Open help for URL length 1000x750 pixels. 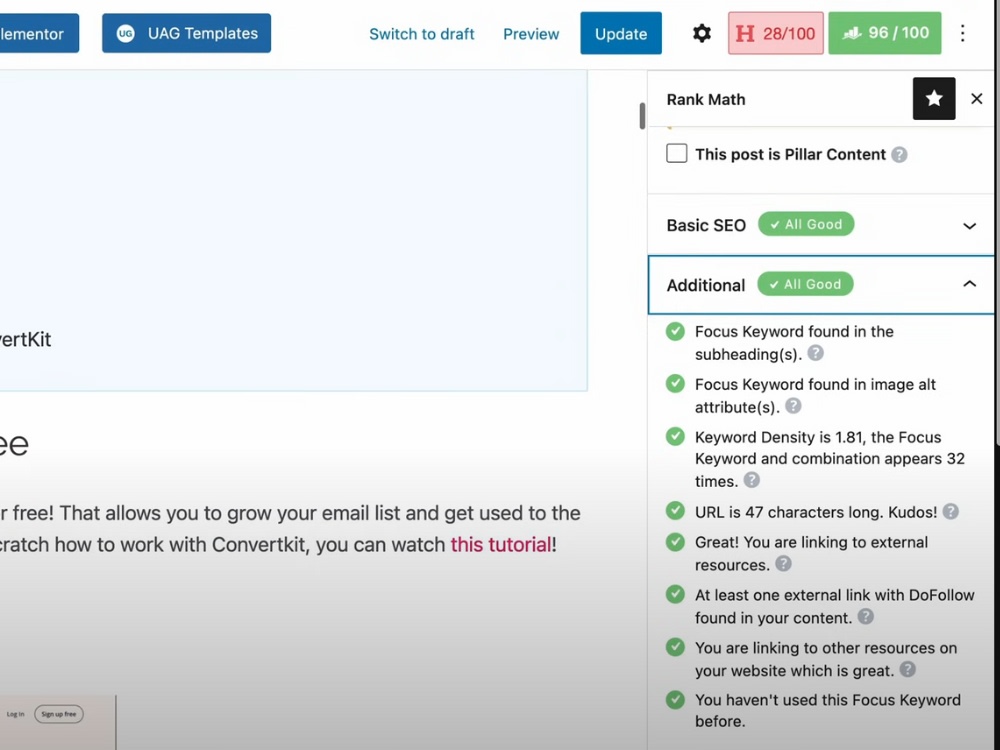pos(950,511)
